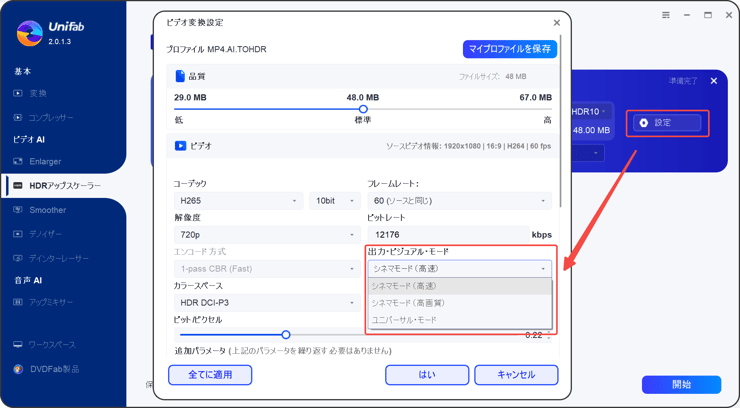
Task: Open the フレームレート 60 dropdown
Action: point(460,201)
